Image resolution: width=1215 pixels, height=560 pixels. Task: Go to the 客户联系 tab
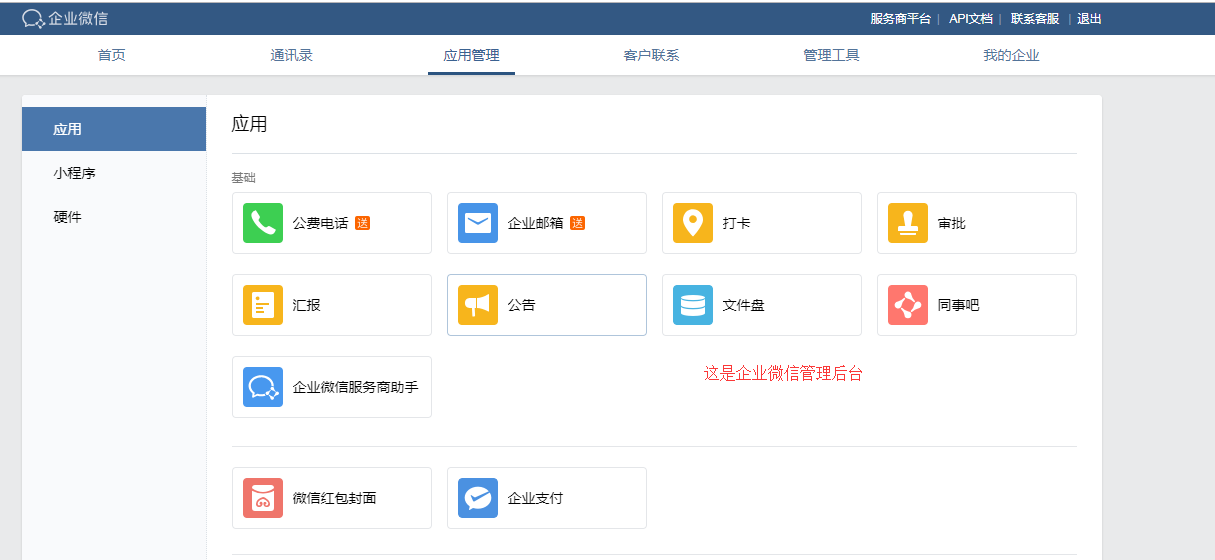[x=651, y=55]
